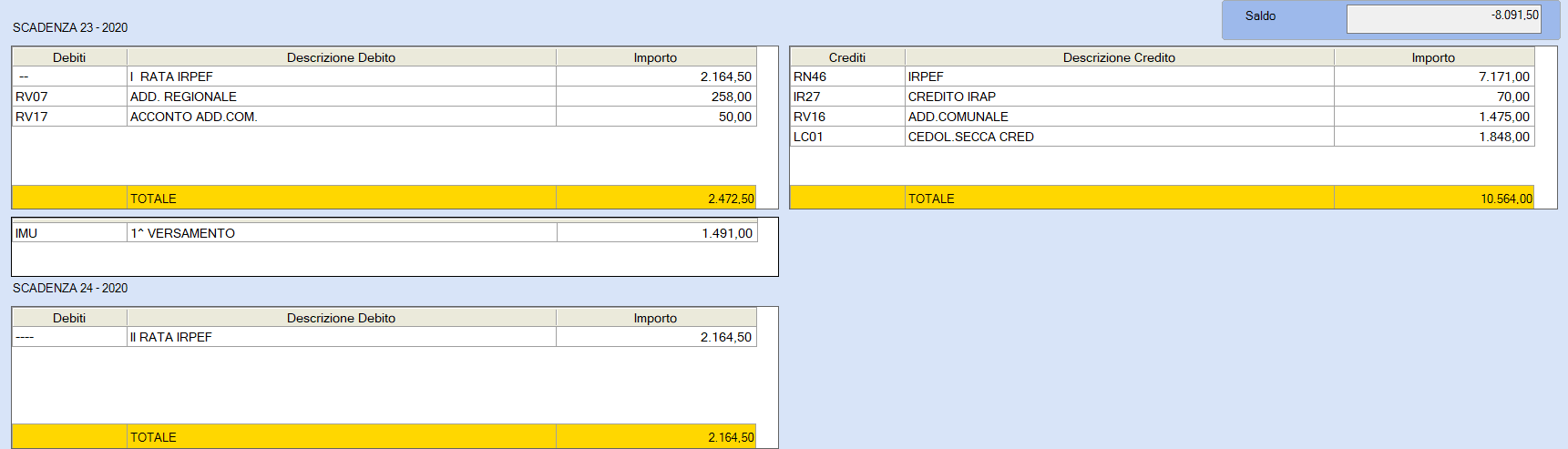Image resolution: width=1568 pixels, height=449 pixels.
Task: Click credit amount 1.475,00
Action: tap(1434, 117)
